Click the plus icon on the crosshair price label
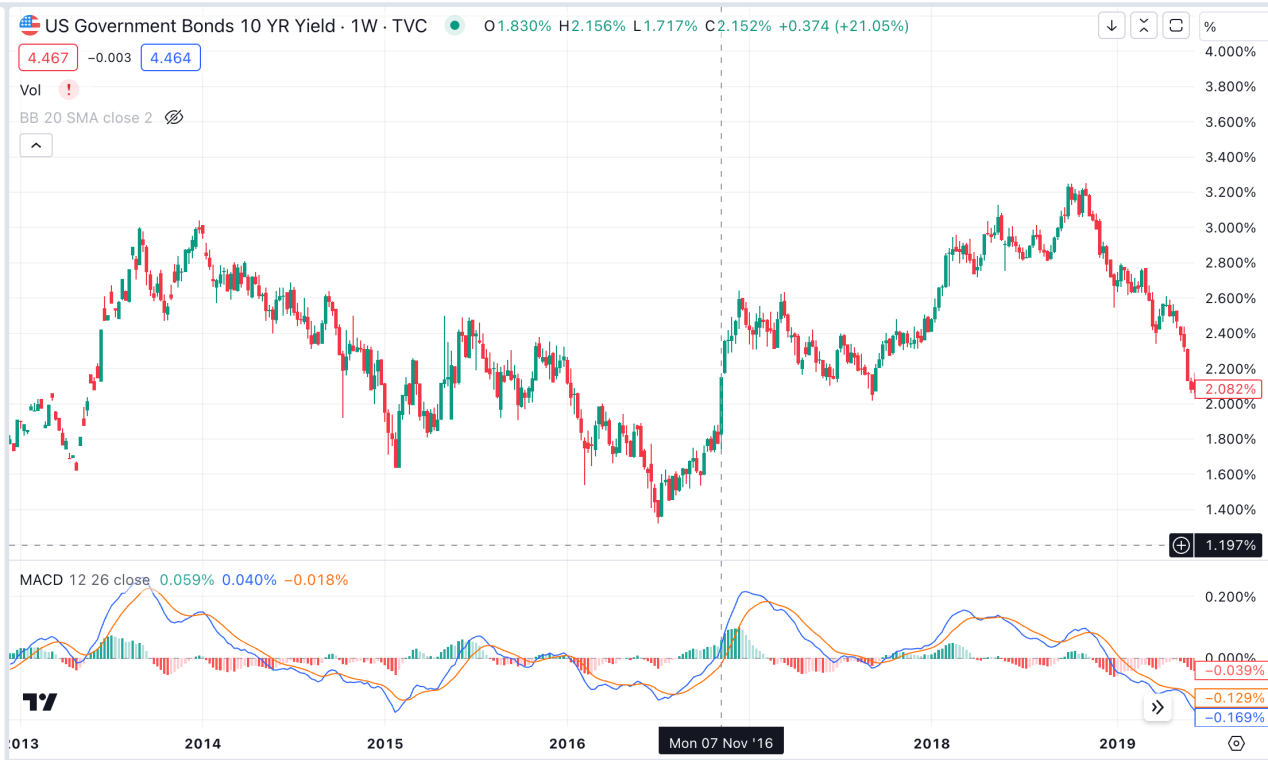 [x=1181, y=545]
